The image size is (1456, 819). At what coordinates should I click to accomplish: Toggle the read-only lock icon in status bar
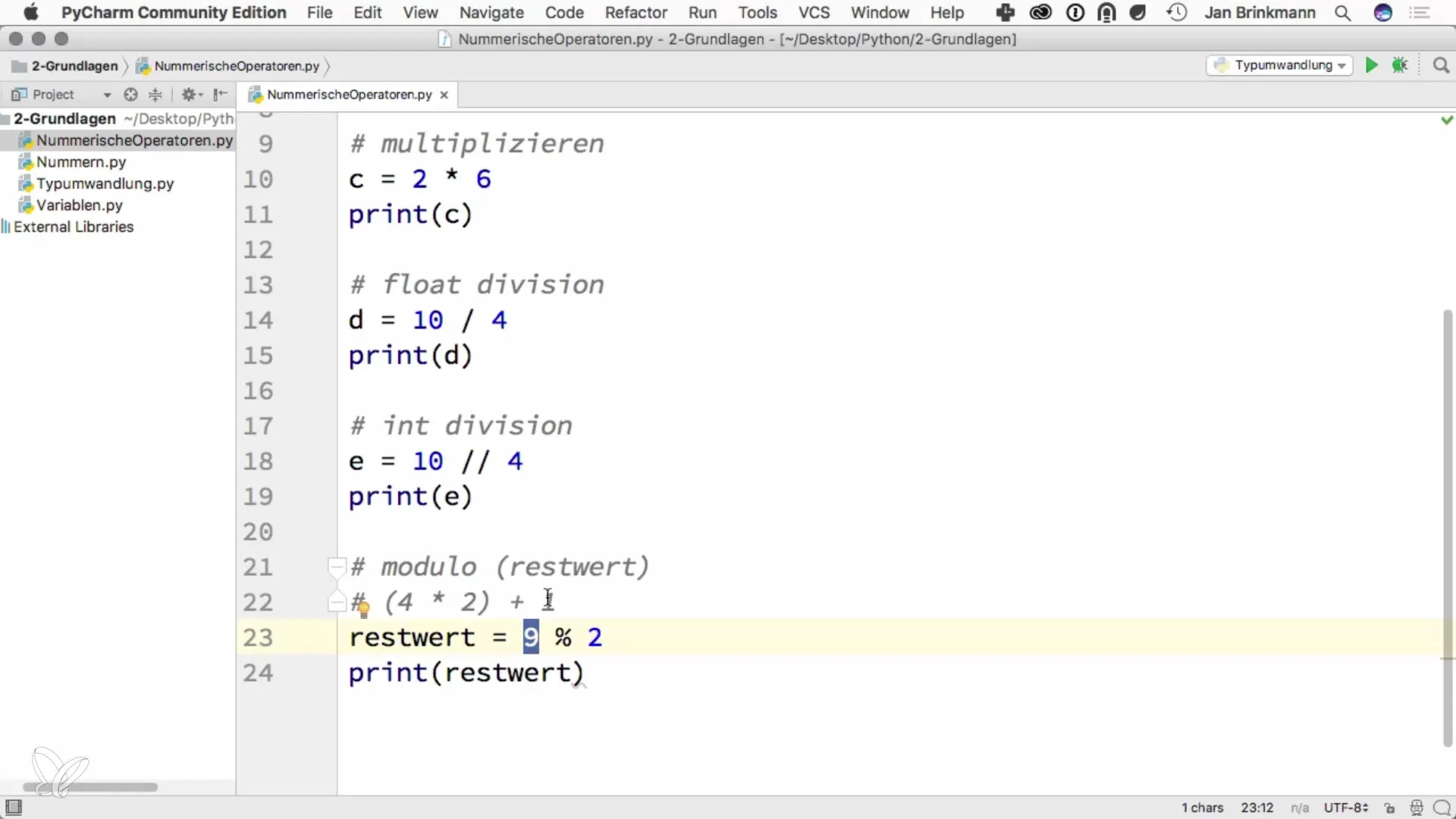pos(1389,808)
